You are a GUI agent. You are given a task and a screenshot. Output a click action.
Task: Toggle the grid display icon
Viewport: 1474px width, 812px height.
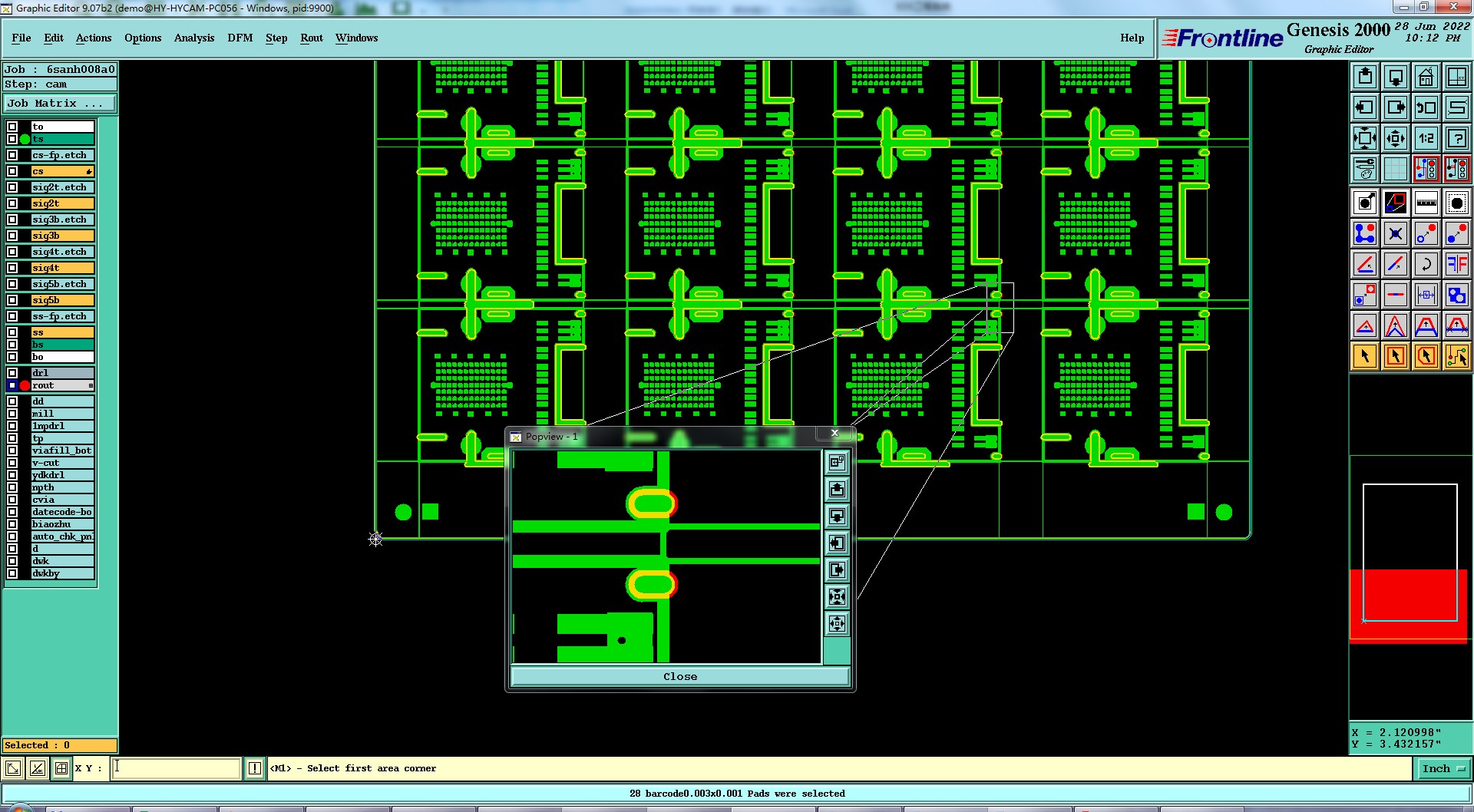tap(1396, 169)
